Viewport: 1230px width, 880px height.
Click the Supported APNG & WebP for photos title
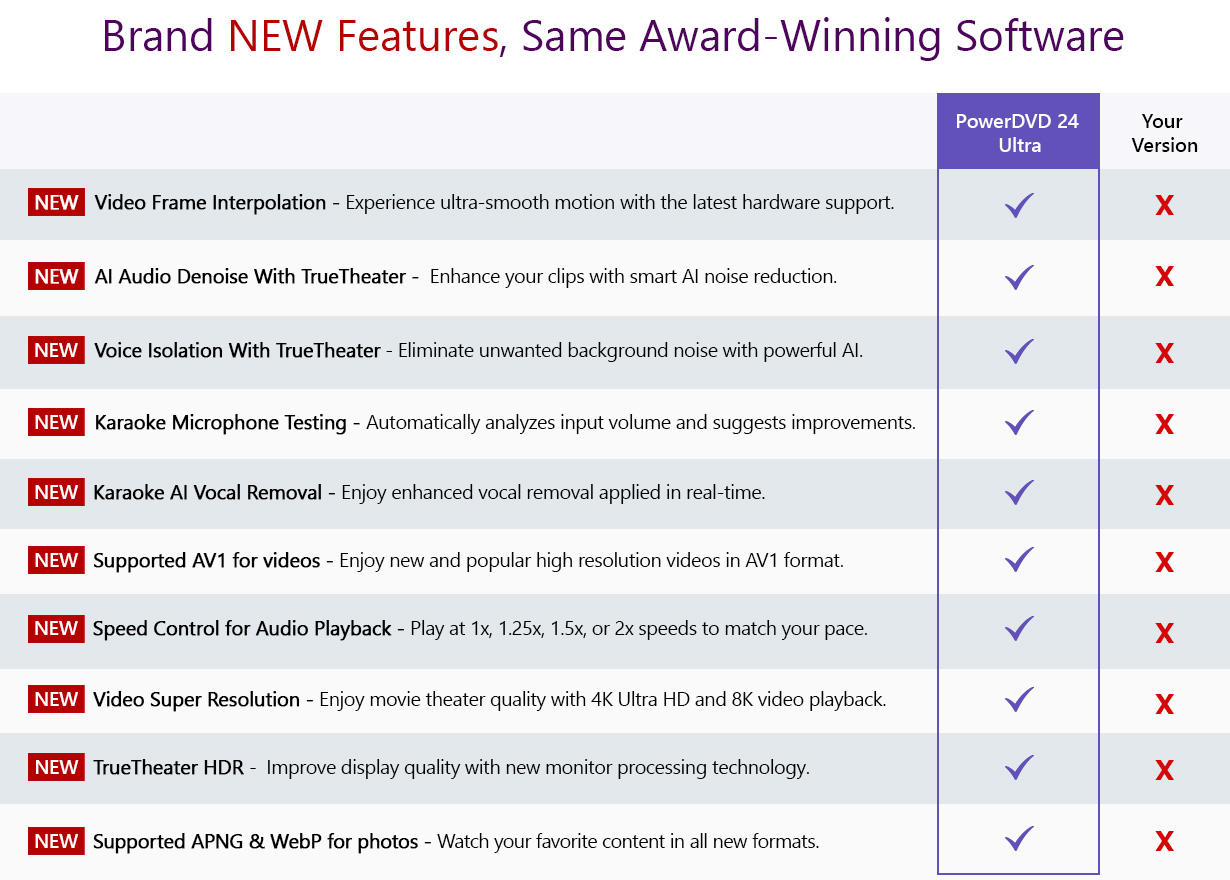click(255, 842)
